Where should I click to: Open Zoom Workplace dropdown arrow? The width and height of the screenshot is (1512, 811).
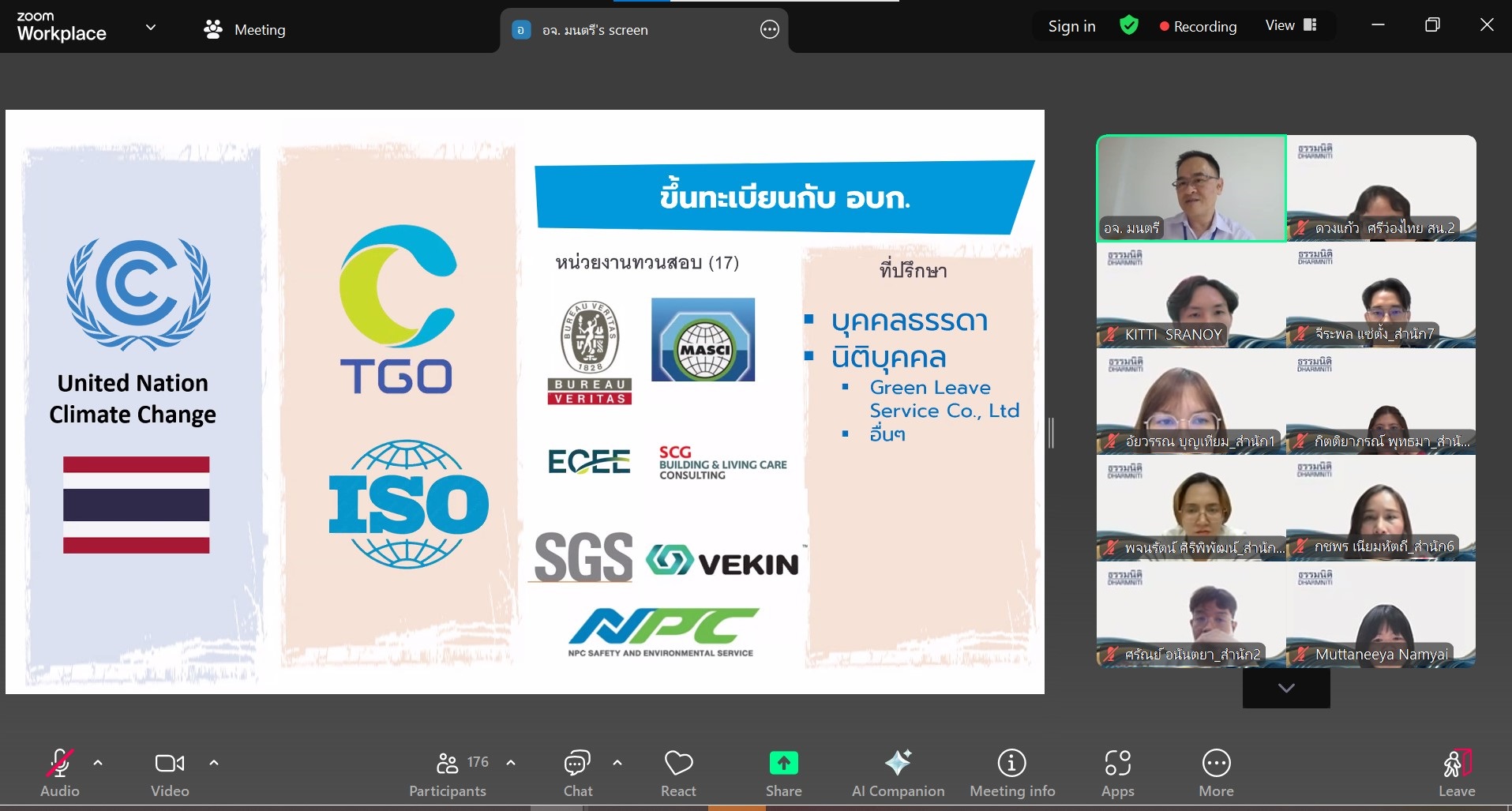pyautogui.click(x=151, y=28)
